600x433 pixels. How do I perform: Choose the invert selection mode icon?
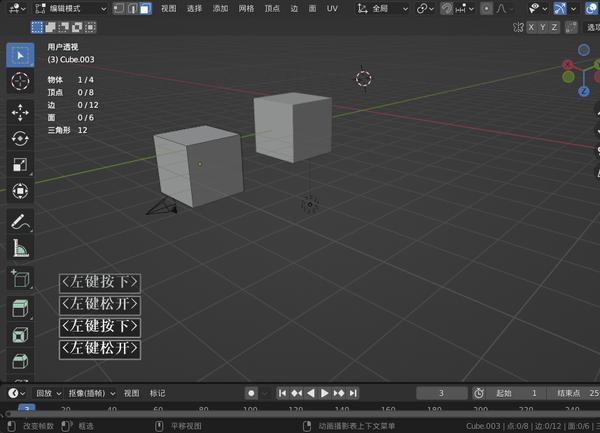coord(77,27)
